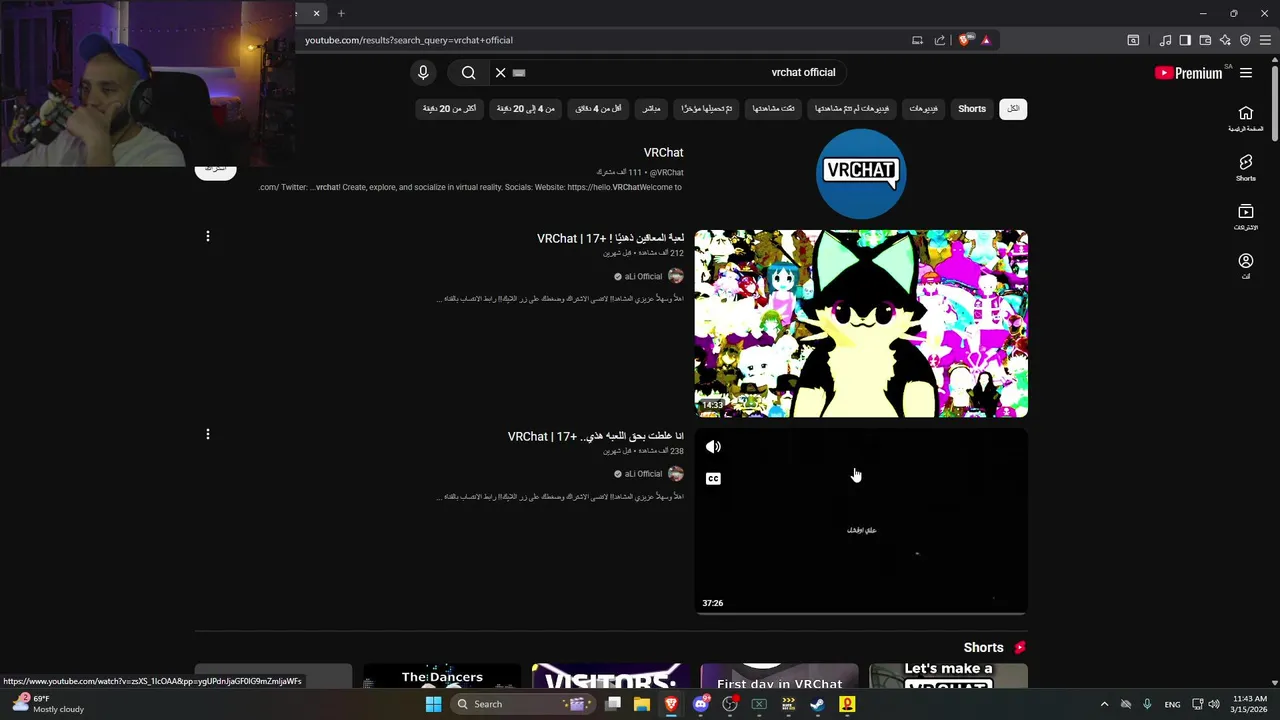Image resolution: width=1280 pixels, height=720 pixels.
Task: Click the browser address bar URL
Action: tap(409, 40)
